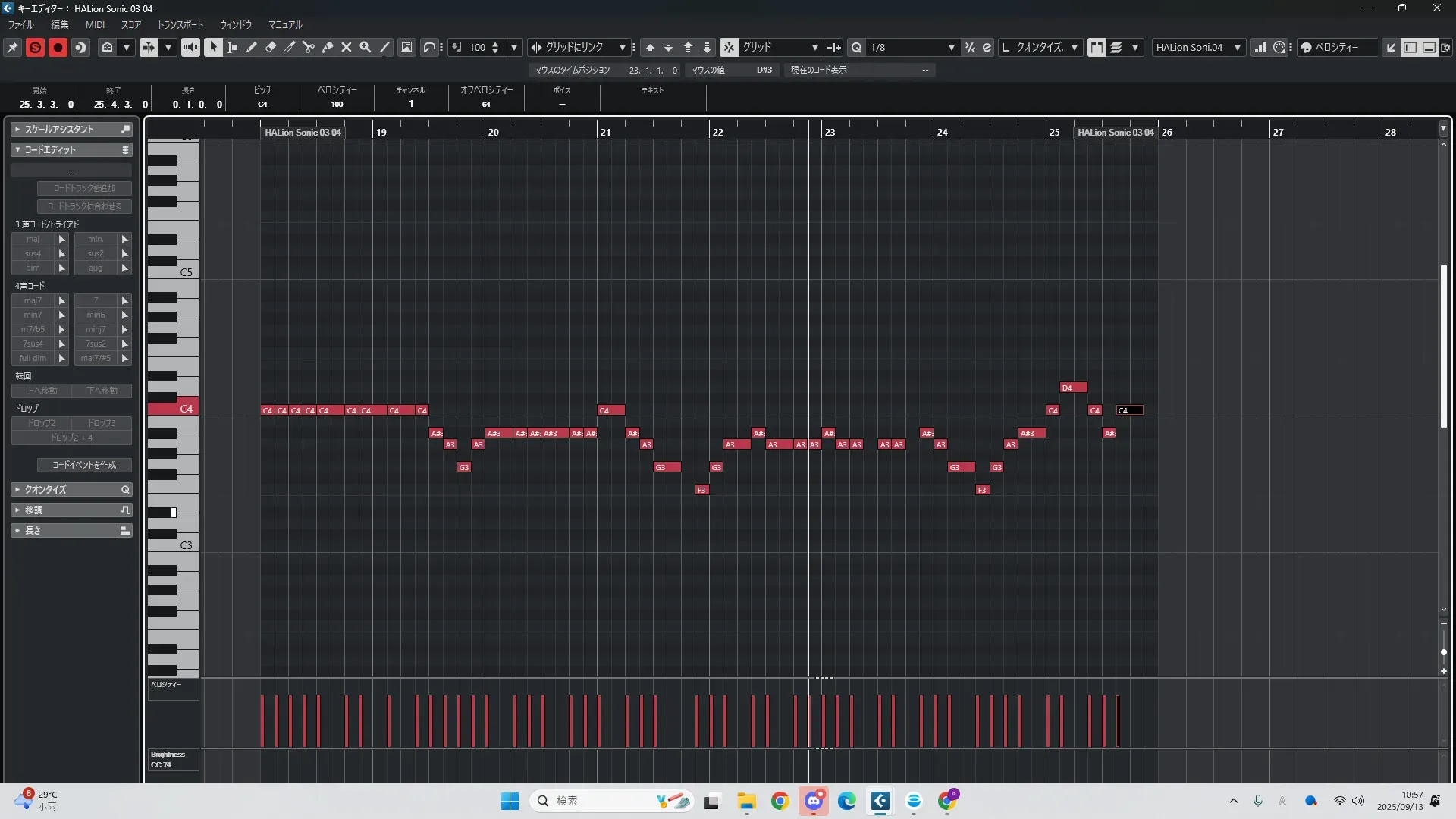Select the Glue tool
The height and width of the screenshot is (819, 1456).
[x=328, y=47]
